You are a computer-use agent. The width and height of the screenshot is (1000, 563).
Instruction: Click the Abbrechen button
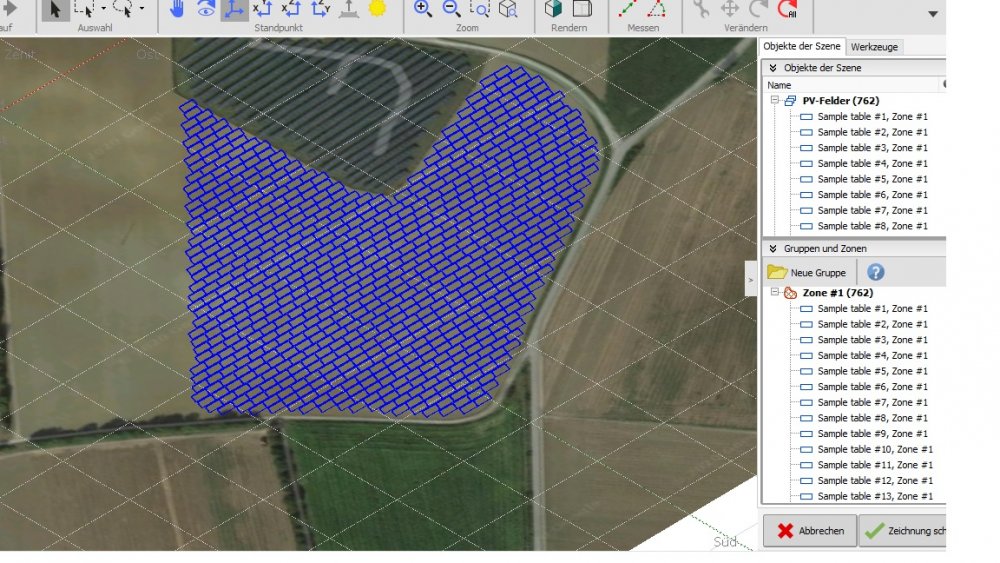point(810,531)
